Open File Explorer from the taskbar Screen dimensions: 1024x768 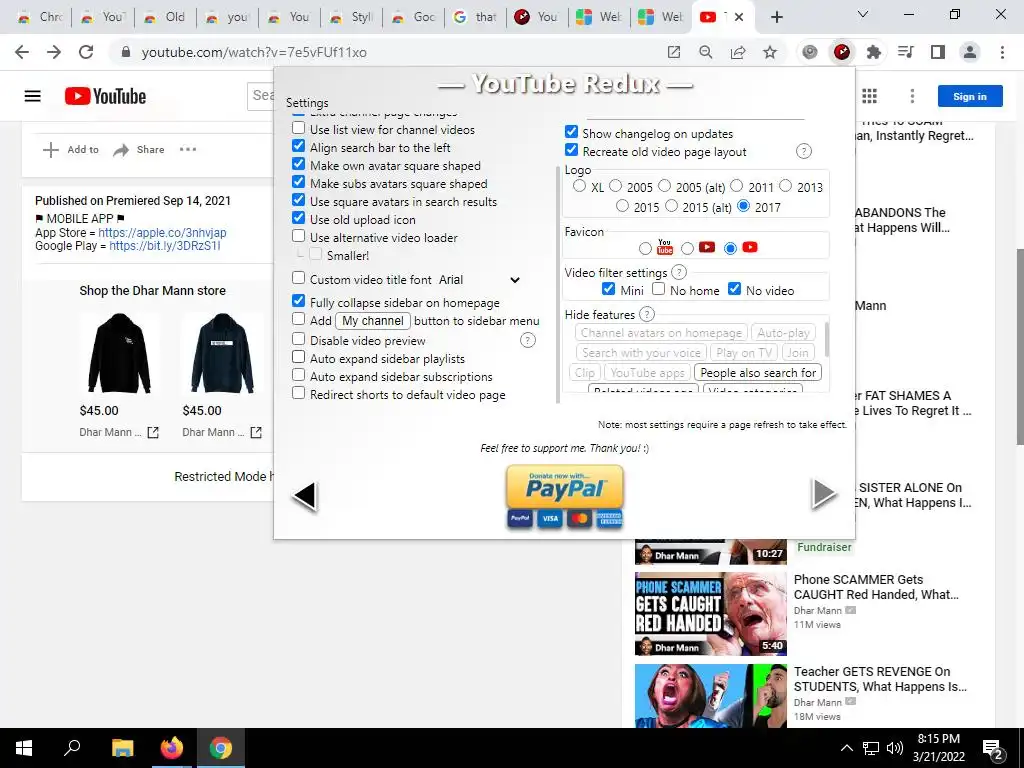point(122,748)
